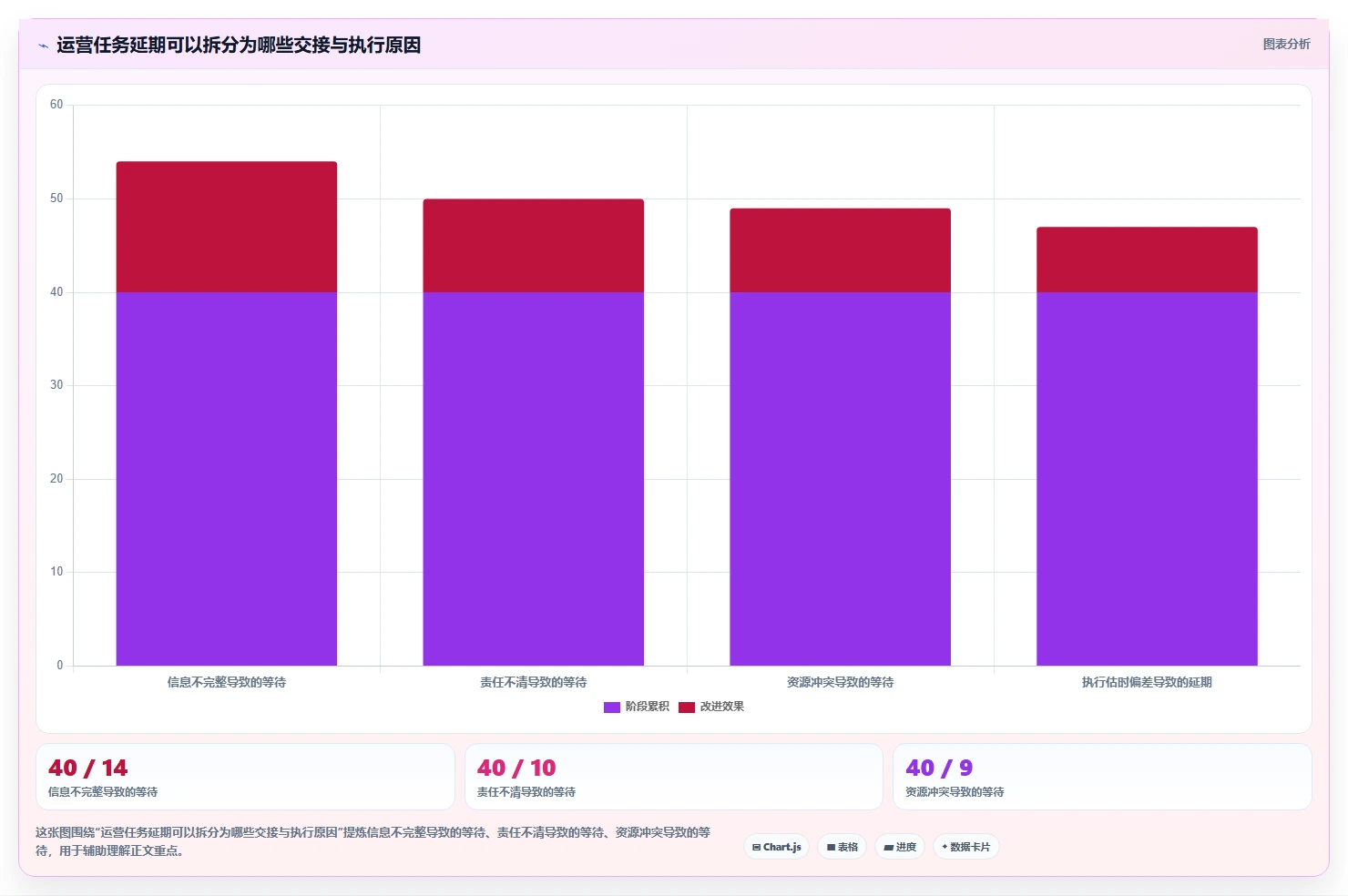Click the 数据卡片 tag chip
Viewport: 1348px width, 896px height.
966,847
